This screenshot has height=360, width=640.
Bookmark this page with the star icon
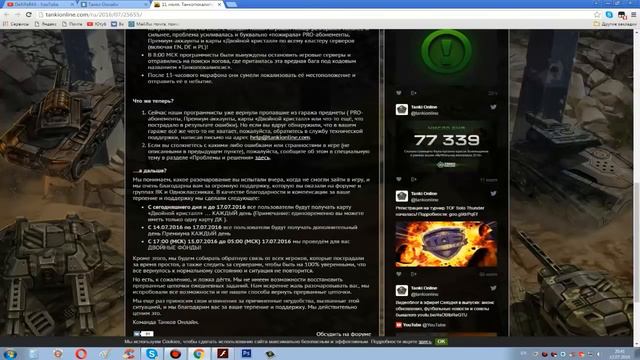click(597, 14)
